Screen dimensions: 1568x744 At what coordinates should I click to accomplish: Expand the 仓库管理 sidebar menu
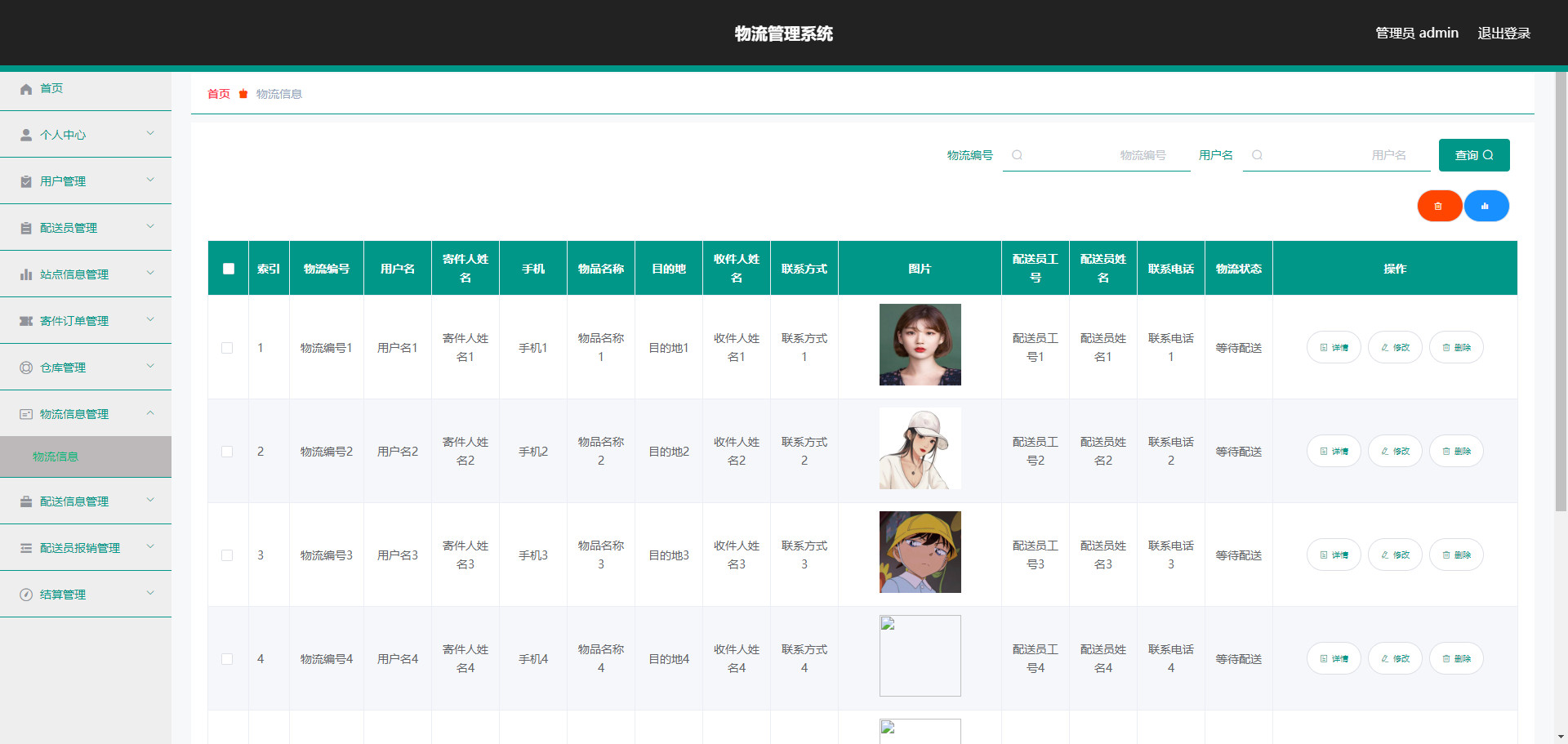pos(86,368)
